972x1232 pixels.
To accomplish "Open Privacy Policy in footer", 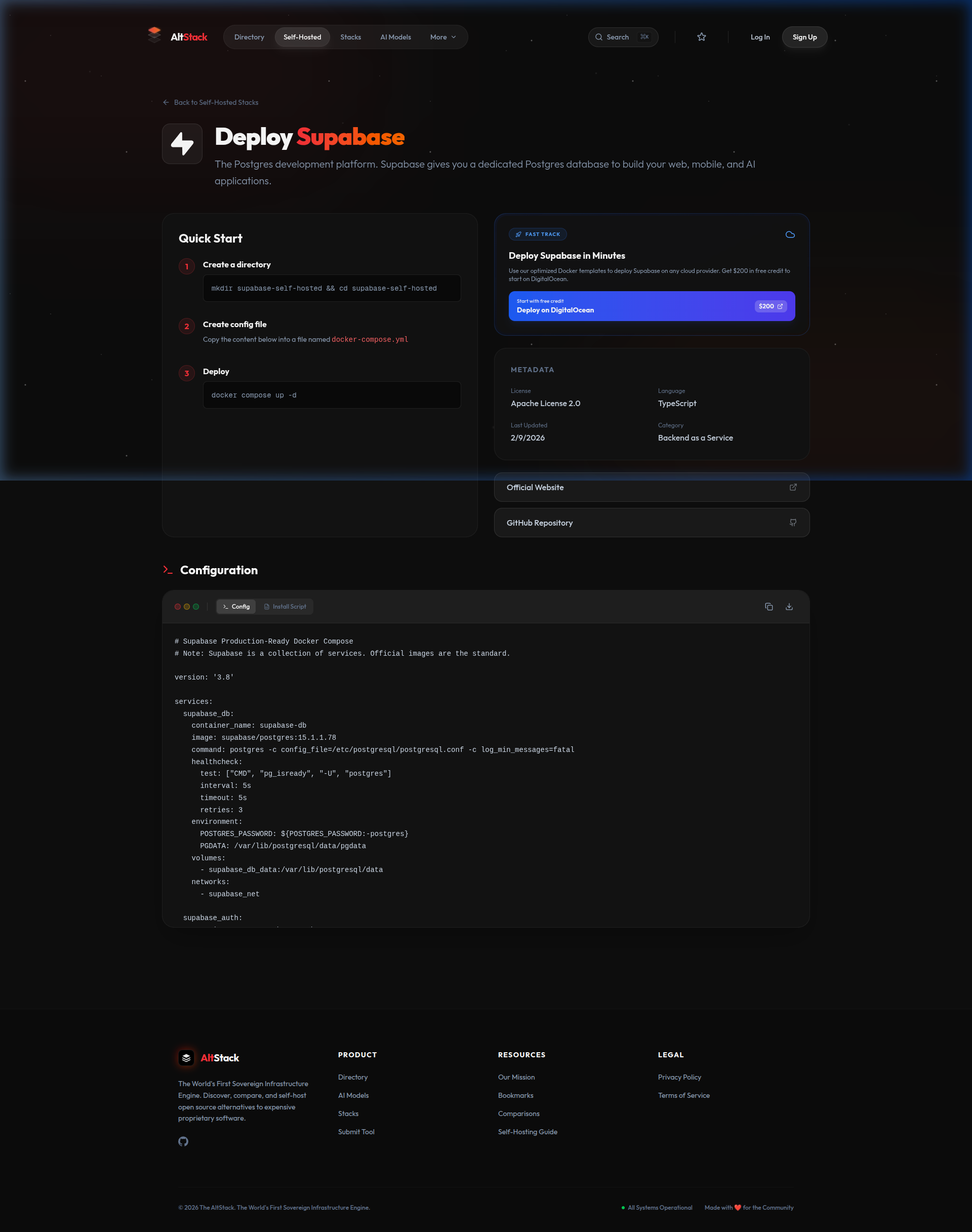I will (x=679, y=1077).
